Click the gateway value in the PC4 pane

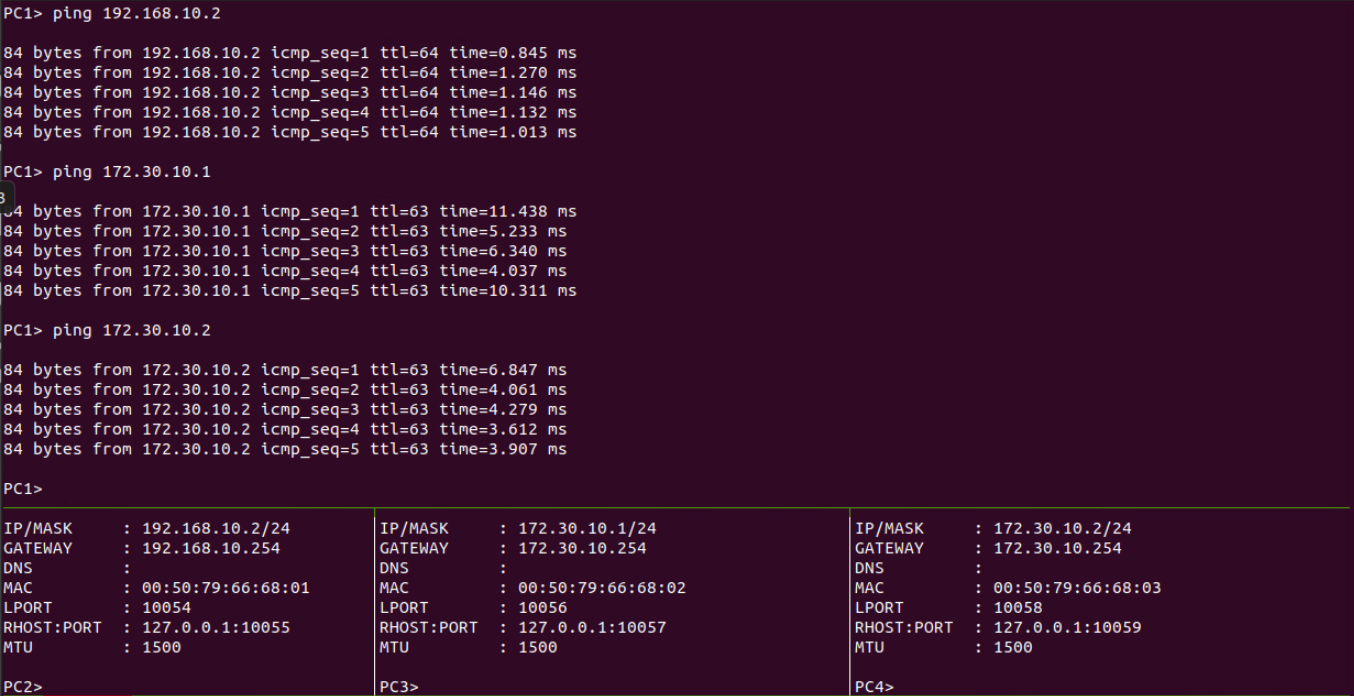coord(1057,548)
